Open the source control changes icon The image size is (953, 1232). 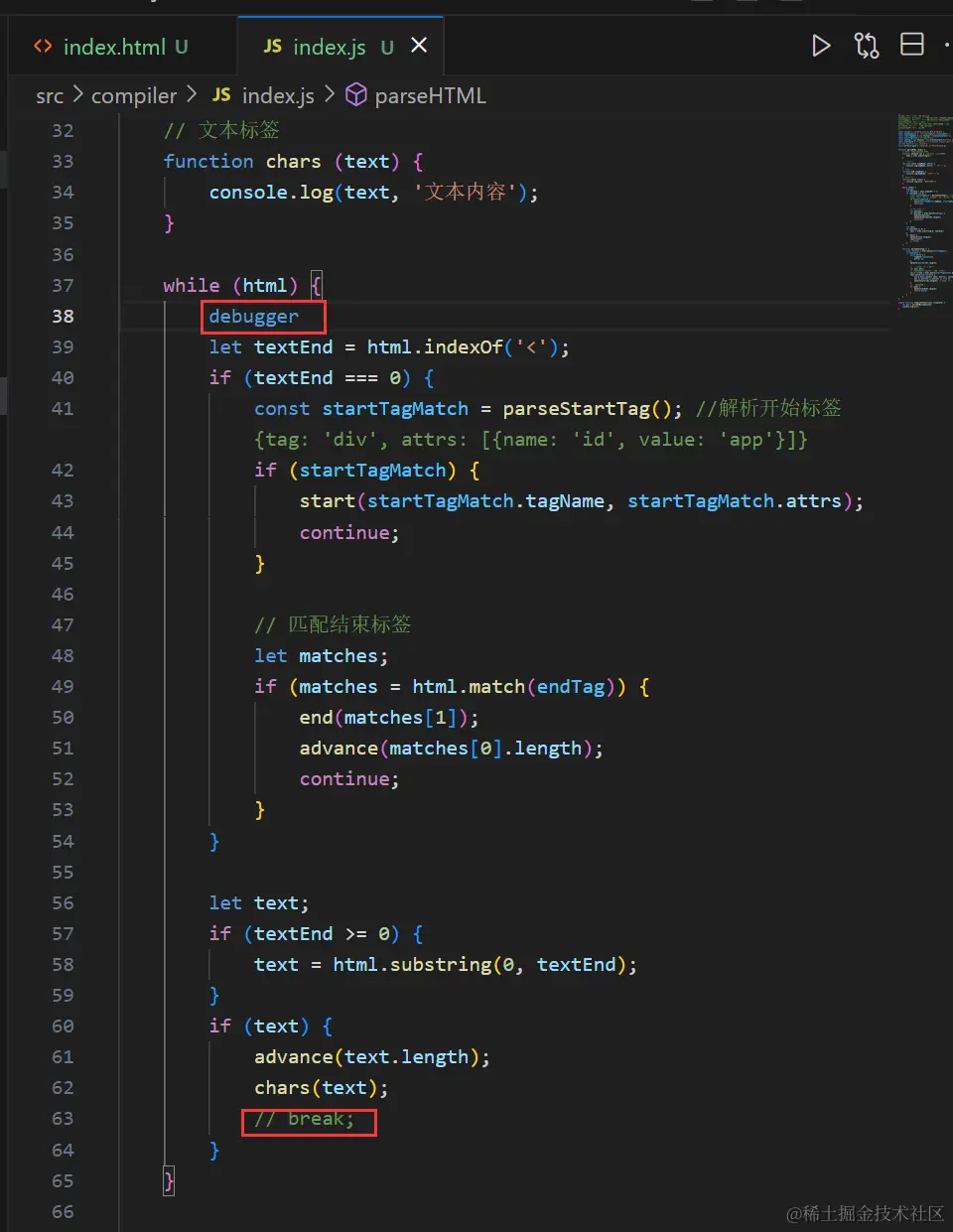coord(867,46)
